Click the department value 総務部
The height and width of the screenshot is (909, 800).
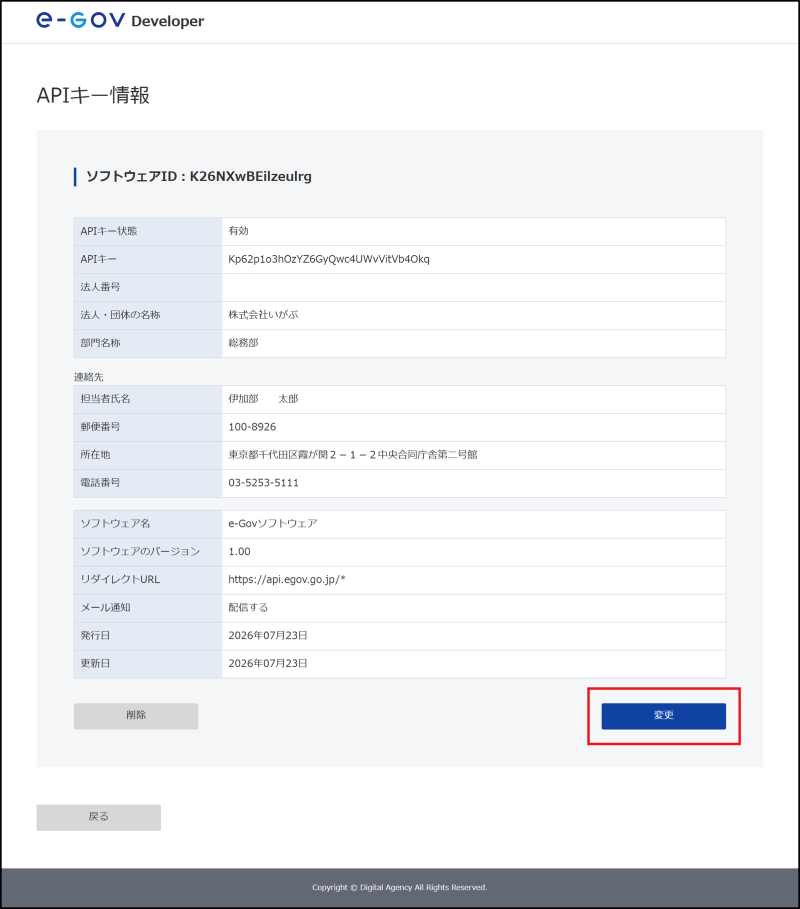tap(243, 343)
